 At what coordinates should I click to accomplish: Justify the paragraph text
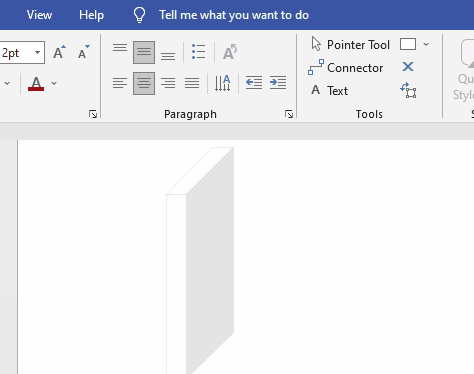(192, 83)
